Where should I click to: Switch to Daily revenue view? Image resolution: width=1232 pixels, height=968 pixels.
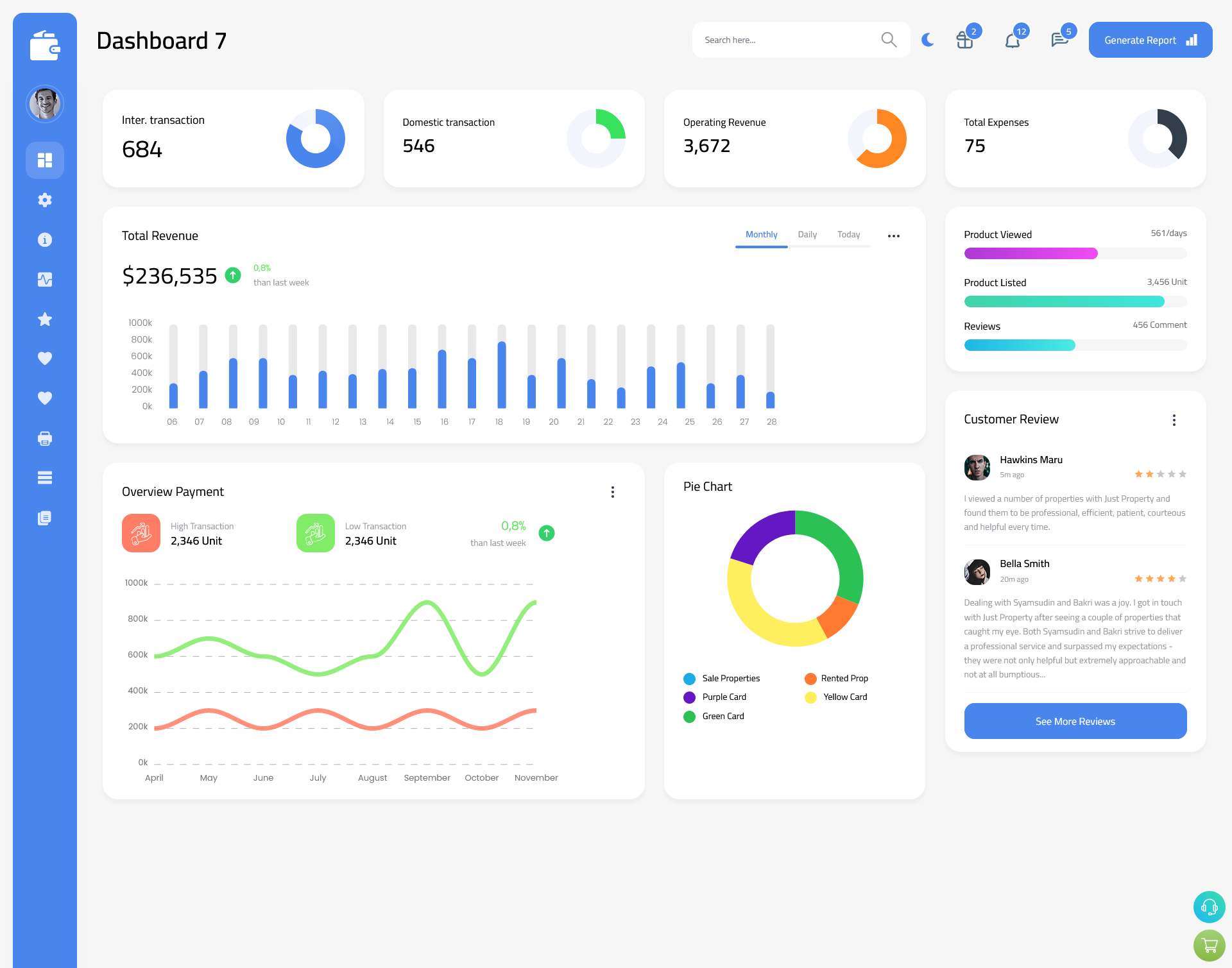click(807, 235)
